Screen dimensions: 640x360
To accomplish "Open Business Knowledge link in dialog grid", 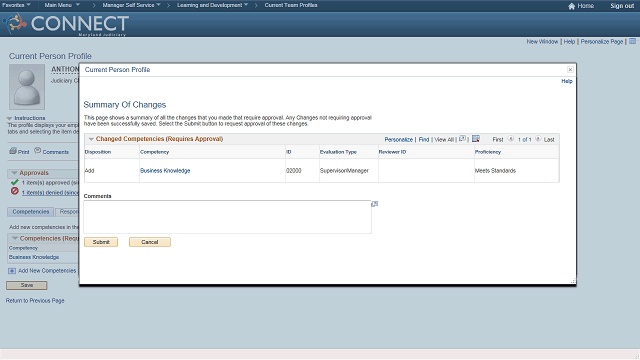I will 165,171.
